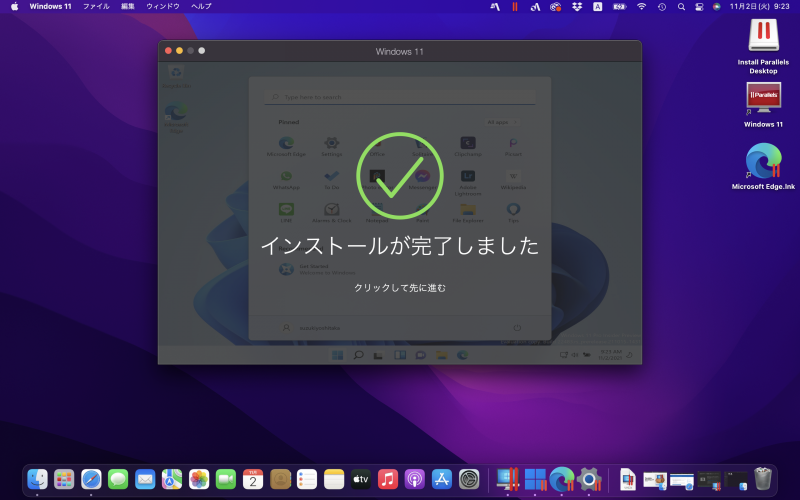This screenshot has height=500, width=800.
Task: Launch Safari from the Dock
Action: tap(91, 479)
